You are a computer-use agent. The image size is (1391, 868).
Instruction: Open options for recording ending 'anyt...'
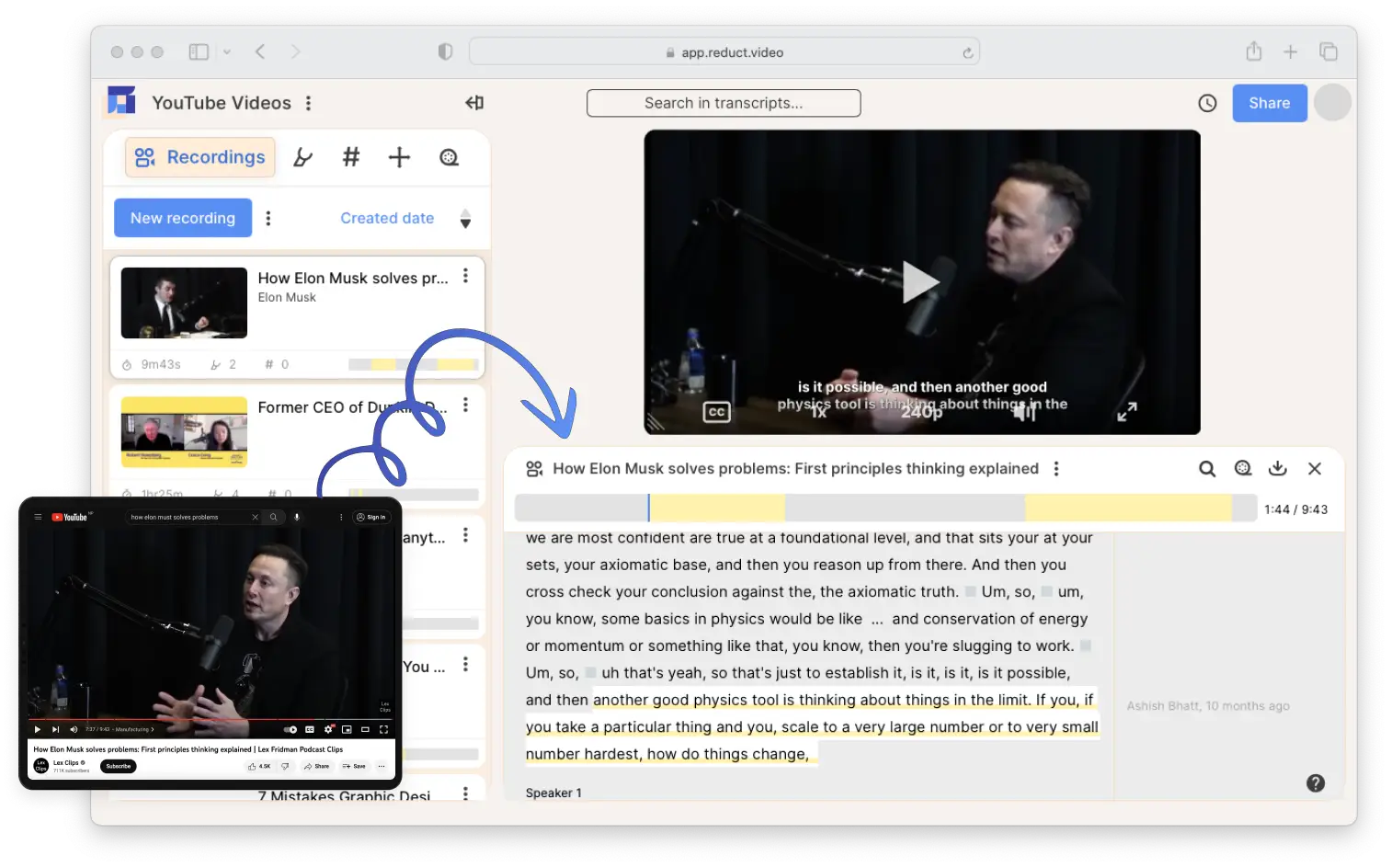coord(465,535)
